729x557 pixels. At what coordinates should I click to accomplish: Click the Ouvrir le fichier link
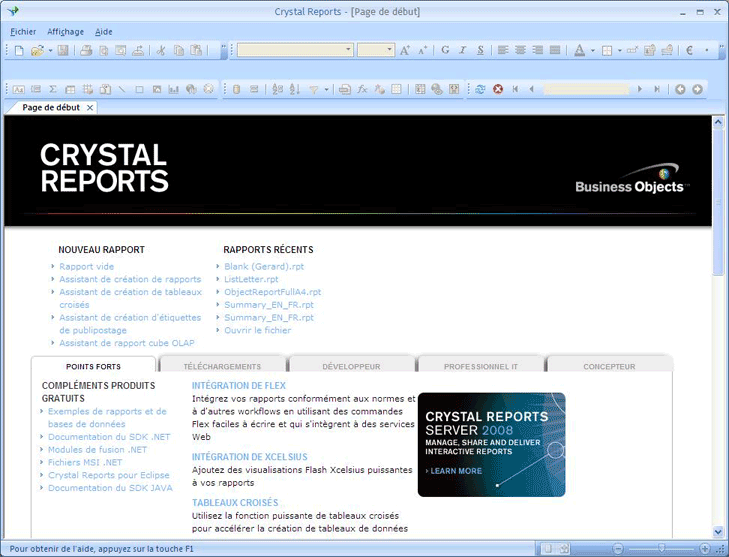pyautogui.click(x=258, y=330)
